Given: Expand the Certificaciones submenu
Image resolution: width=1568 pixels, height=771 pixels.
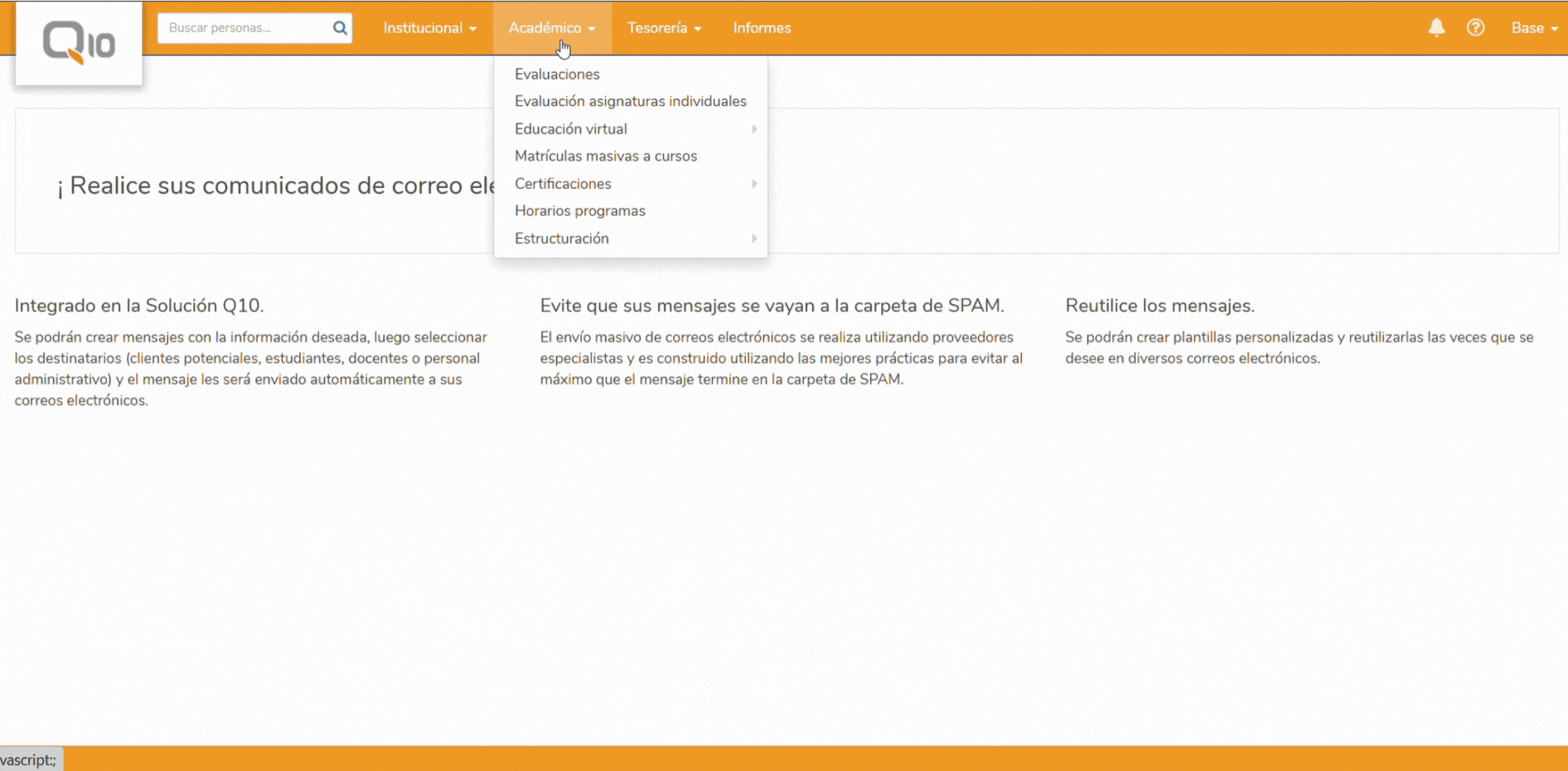Looking at the screenshot, I should pos(563,184).
